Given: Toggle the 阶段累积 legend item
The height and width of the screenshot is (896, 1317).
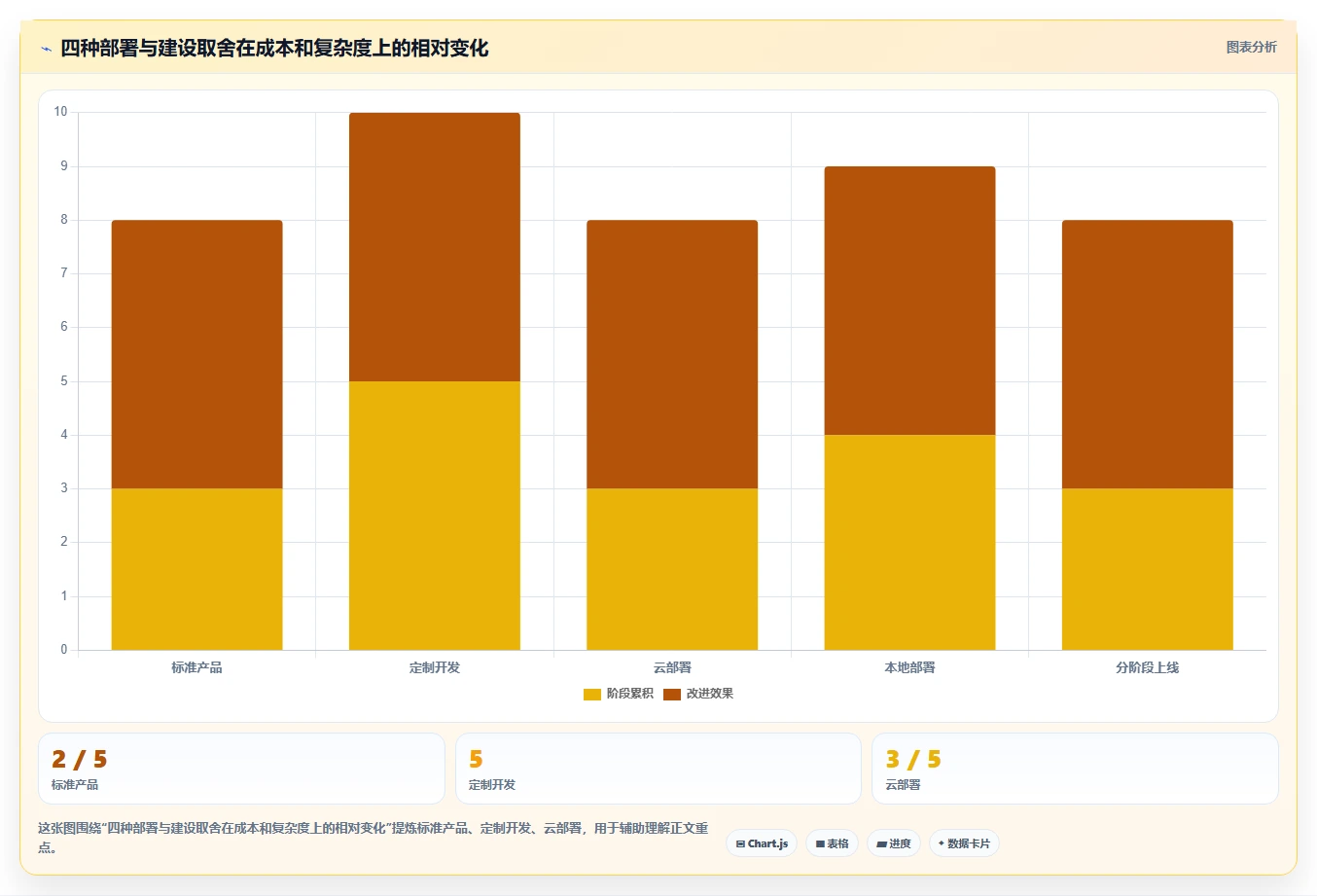Looking at the screenshot, I should coord(618,694).
